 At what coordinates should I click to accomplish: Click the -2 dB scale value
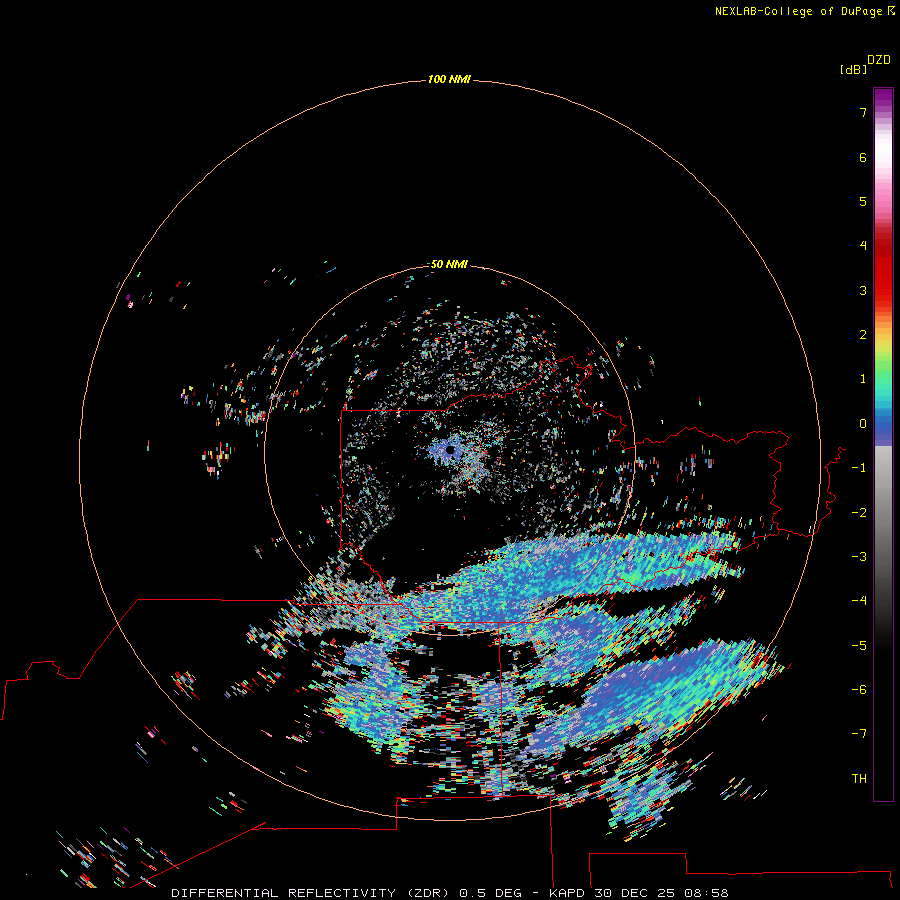coord(859,513)
